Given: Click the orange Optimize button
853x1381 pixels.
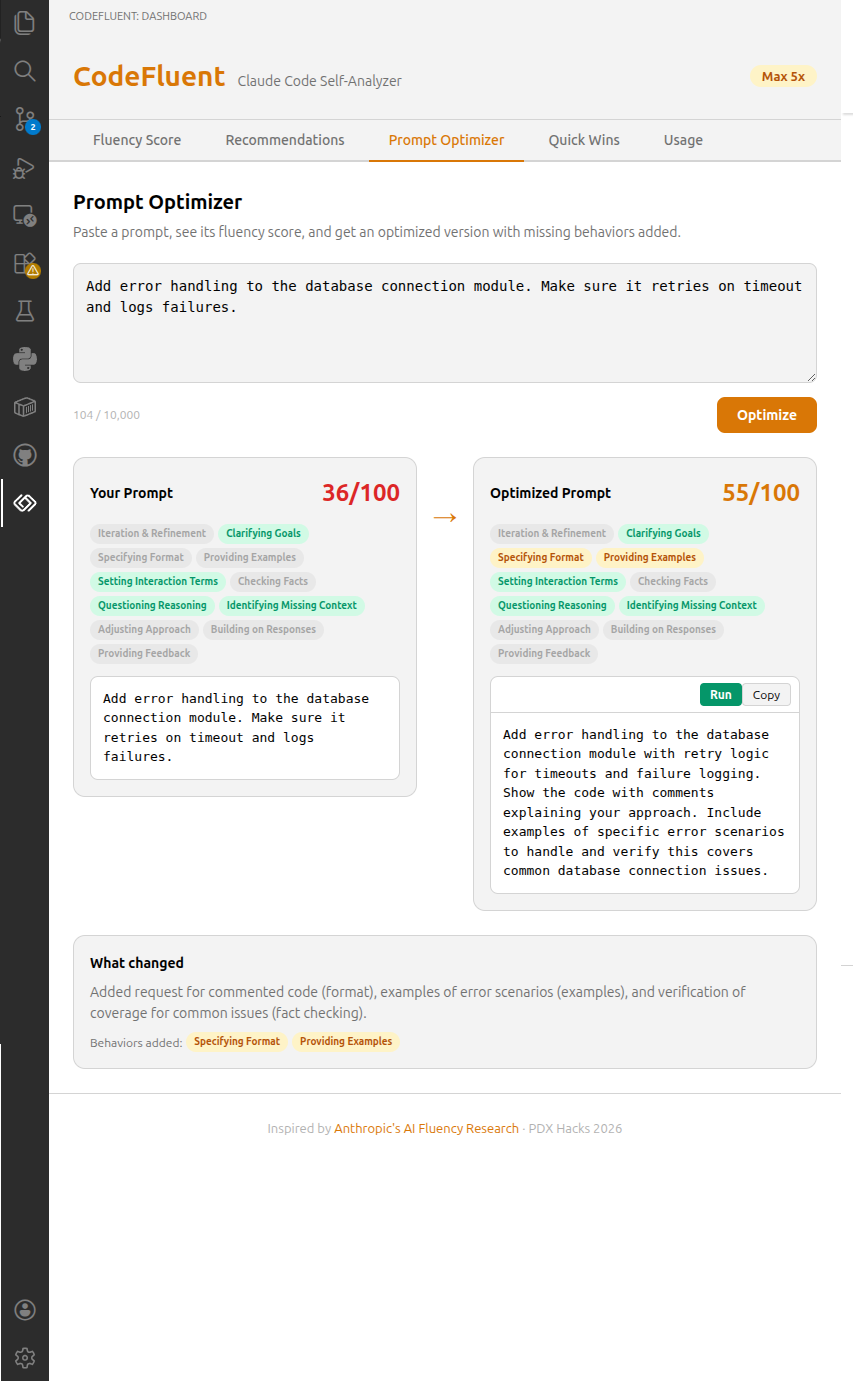Looking at the screenshot, I should [x=767, y=415].
